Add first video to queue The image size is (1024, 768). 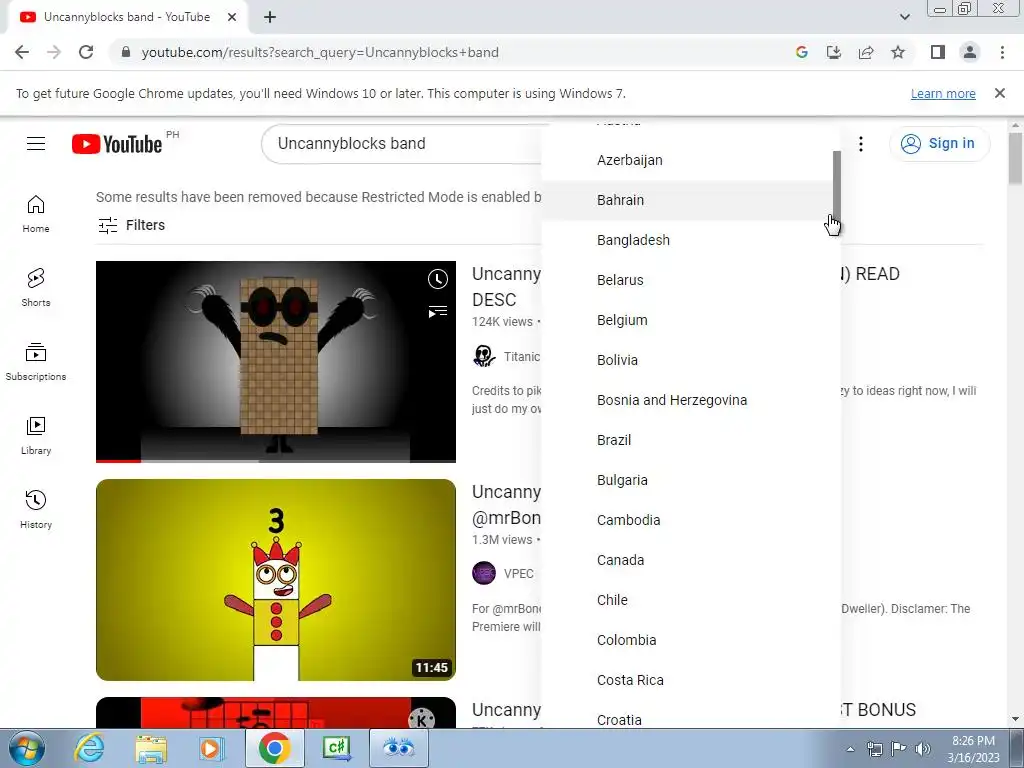(x=438, y=311)
